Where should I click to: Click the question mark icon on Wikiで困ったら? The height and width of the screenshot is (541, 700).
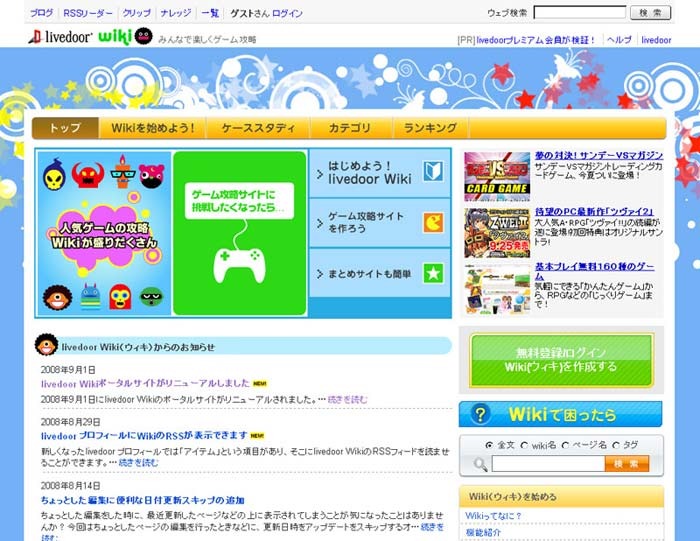pyautogui.click(x=480, y=414)
